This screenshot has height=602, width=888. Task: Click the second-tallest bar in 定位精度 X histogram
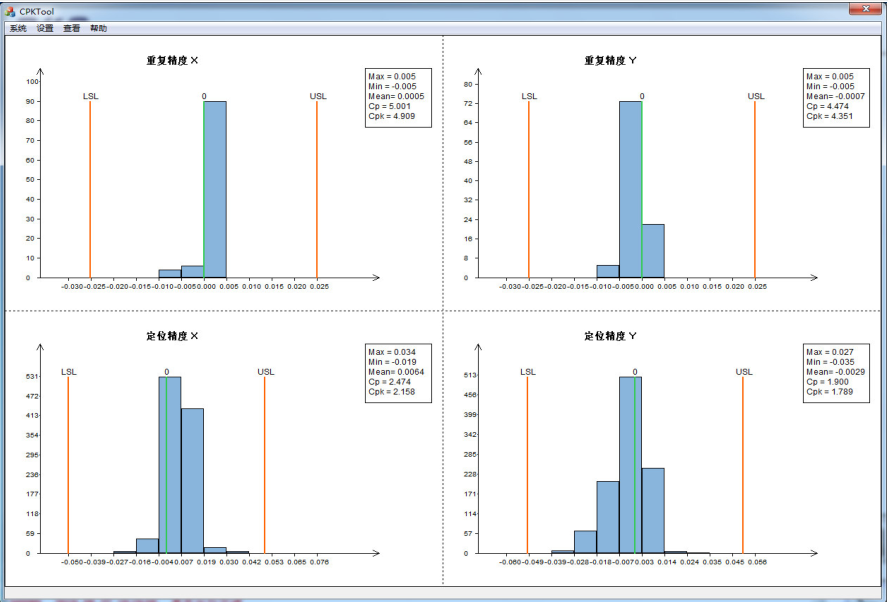click(192, 480)
